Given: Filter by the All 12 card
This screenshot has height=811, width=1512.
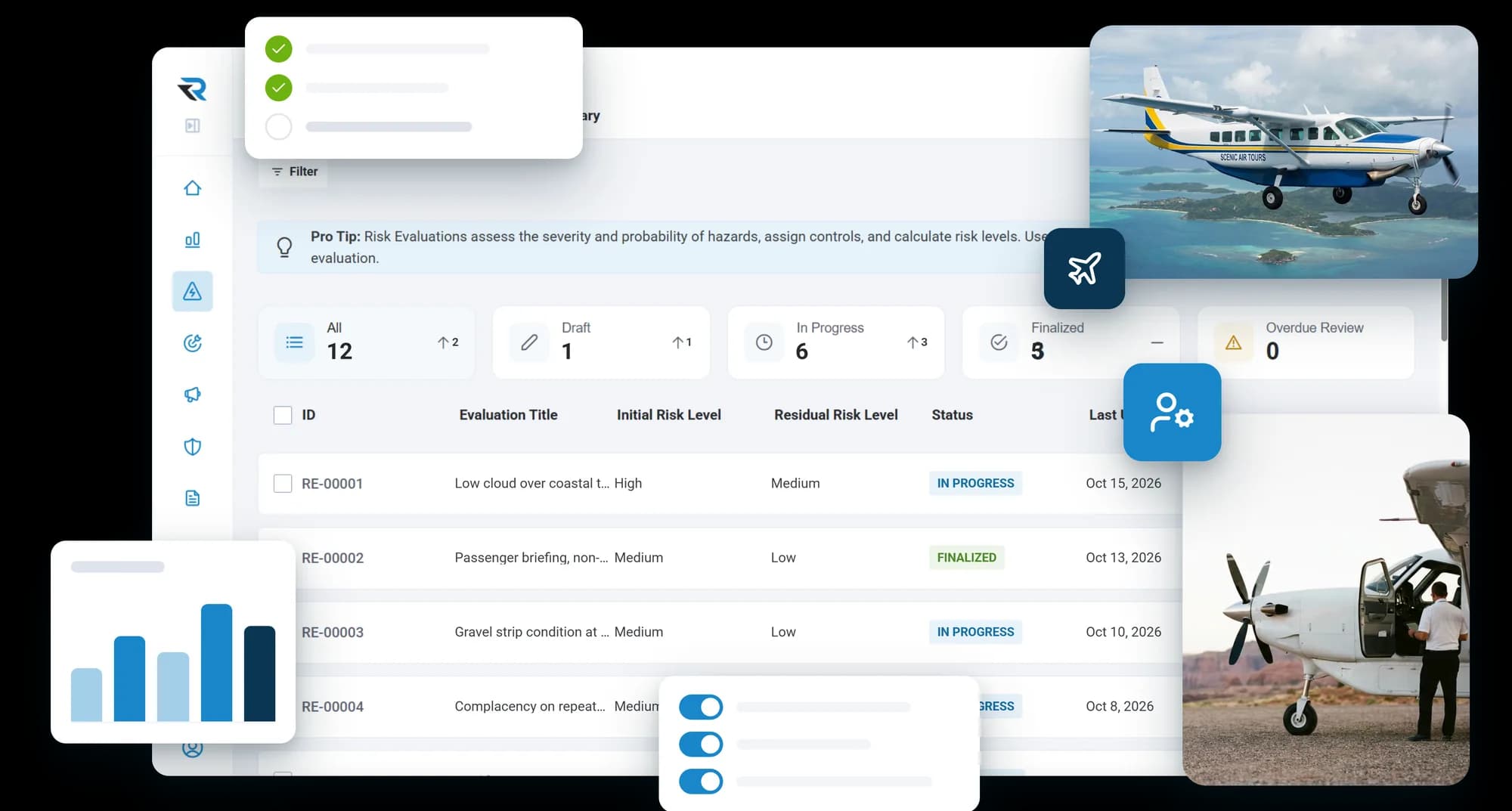Looking at the screenshot, I should coord(367,342).
